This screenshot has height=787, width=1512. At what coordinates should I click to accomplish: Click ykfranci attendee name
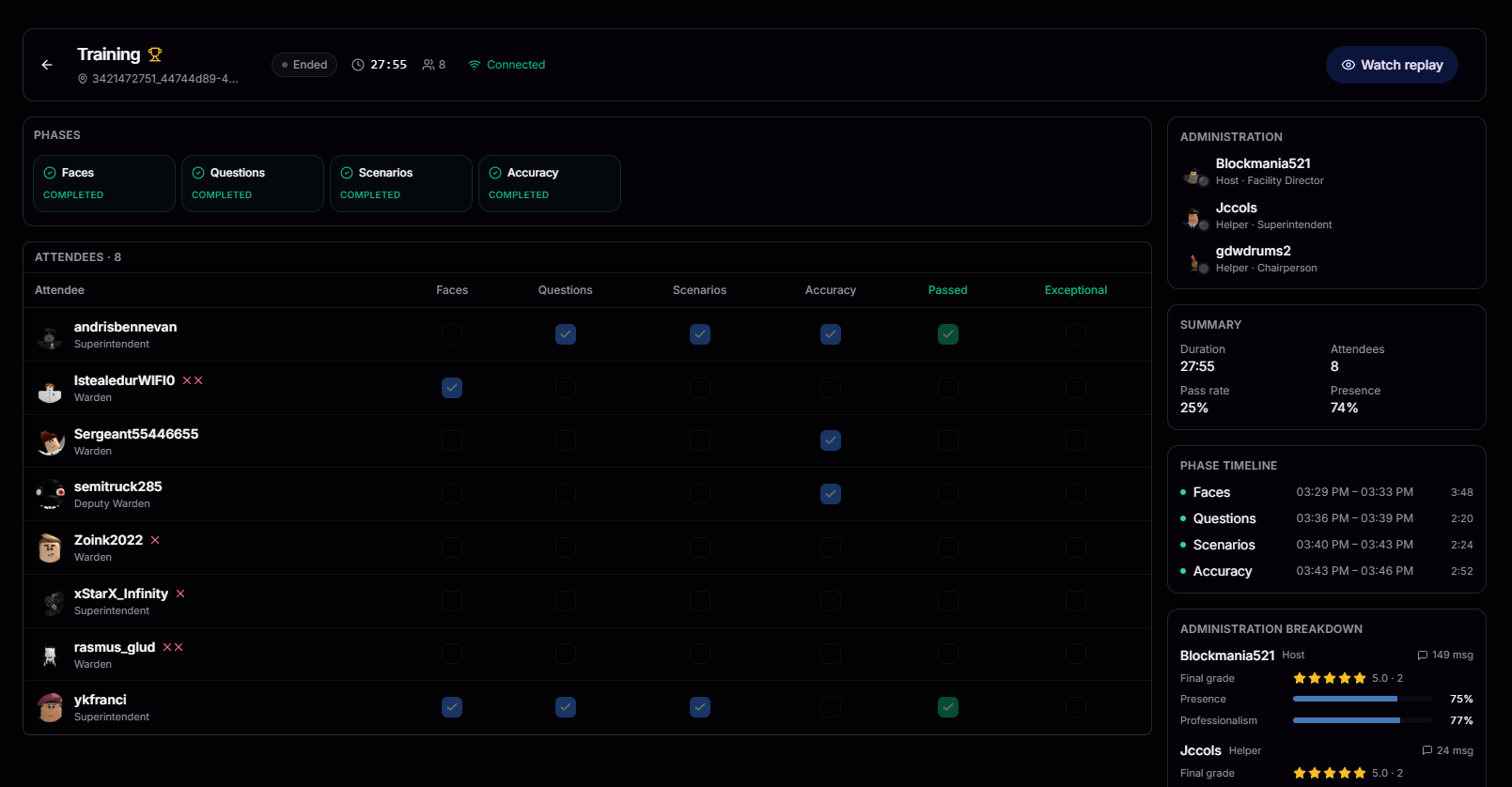tap(101, 700)
